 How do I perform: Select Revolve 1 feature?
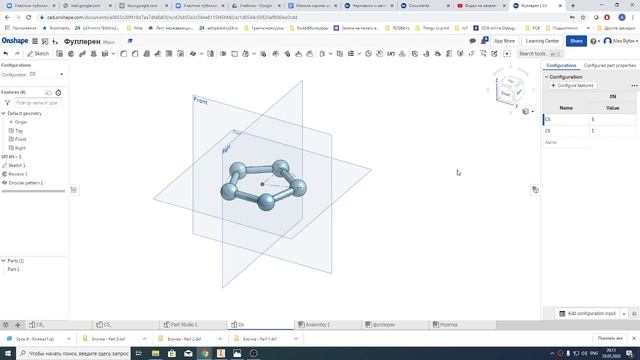[x=18, y=174]
